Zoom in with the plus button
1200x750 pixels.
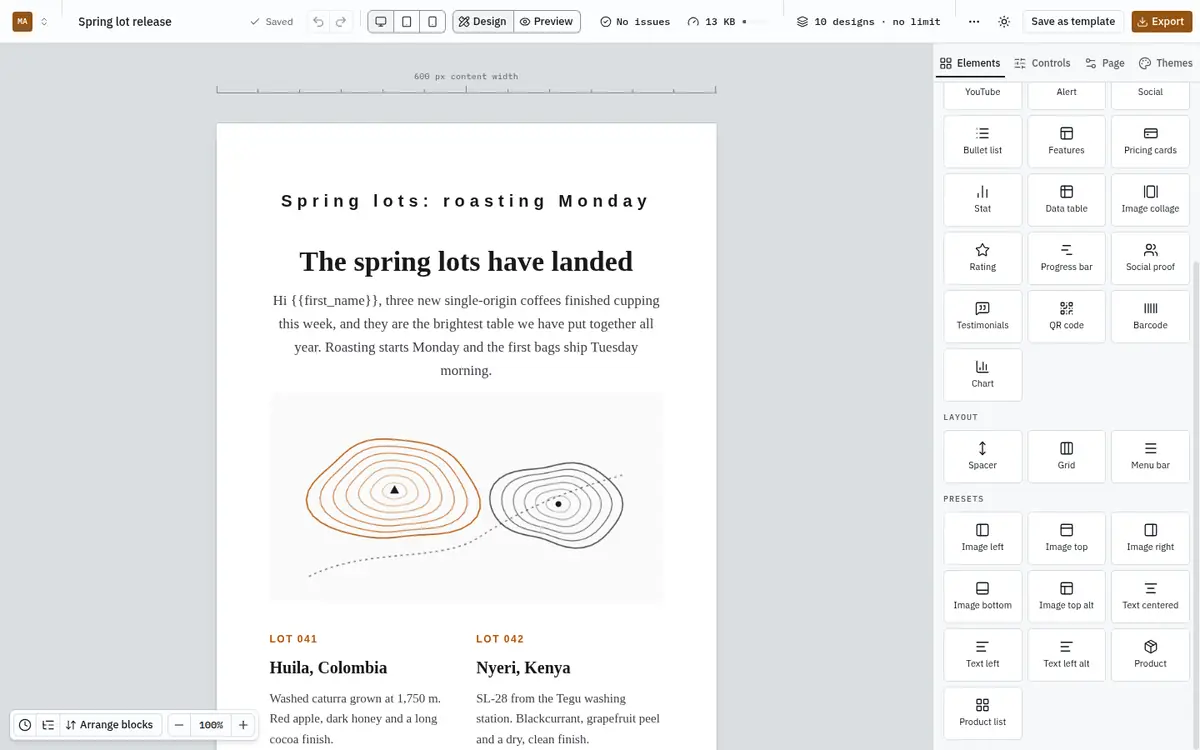243,725
